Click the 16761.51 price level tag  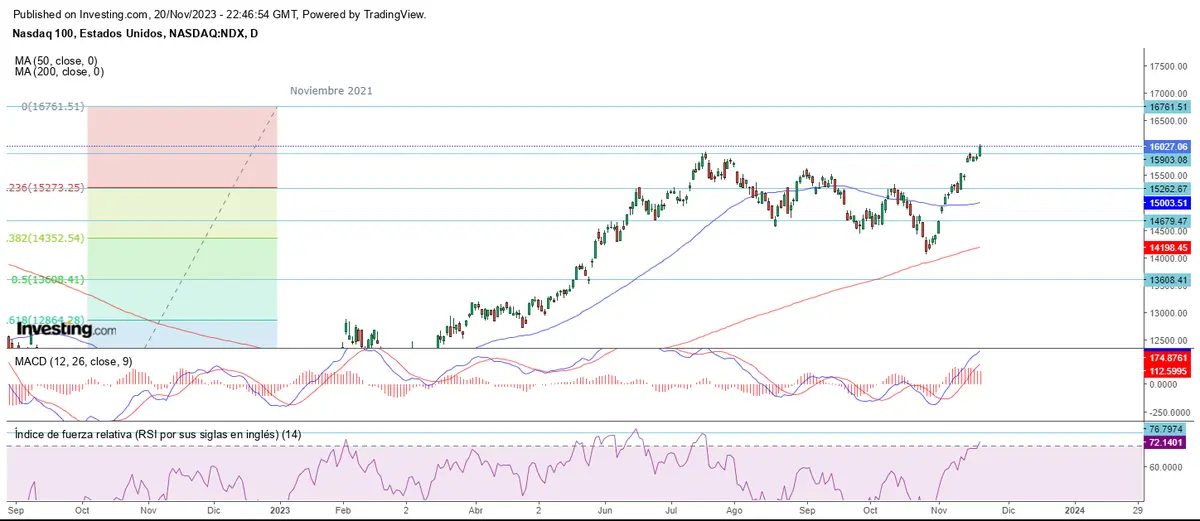pos(1168,107)
